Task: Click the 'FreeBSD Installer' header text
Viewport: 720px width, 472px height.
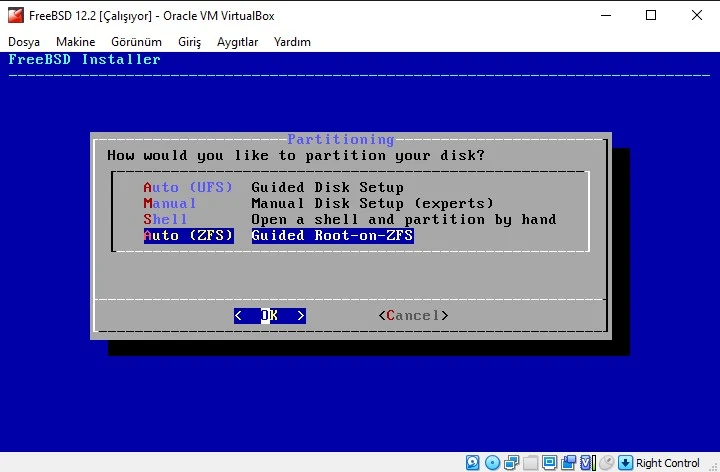Action: coord(84,59)
